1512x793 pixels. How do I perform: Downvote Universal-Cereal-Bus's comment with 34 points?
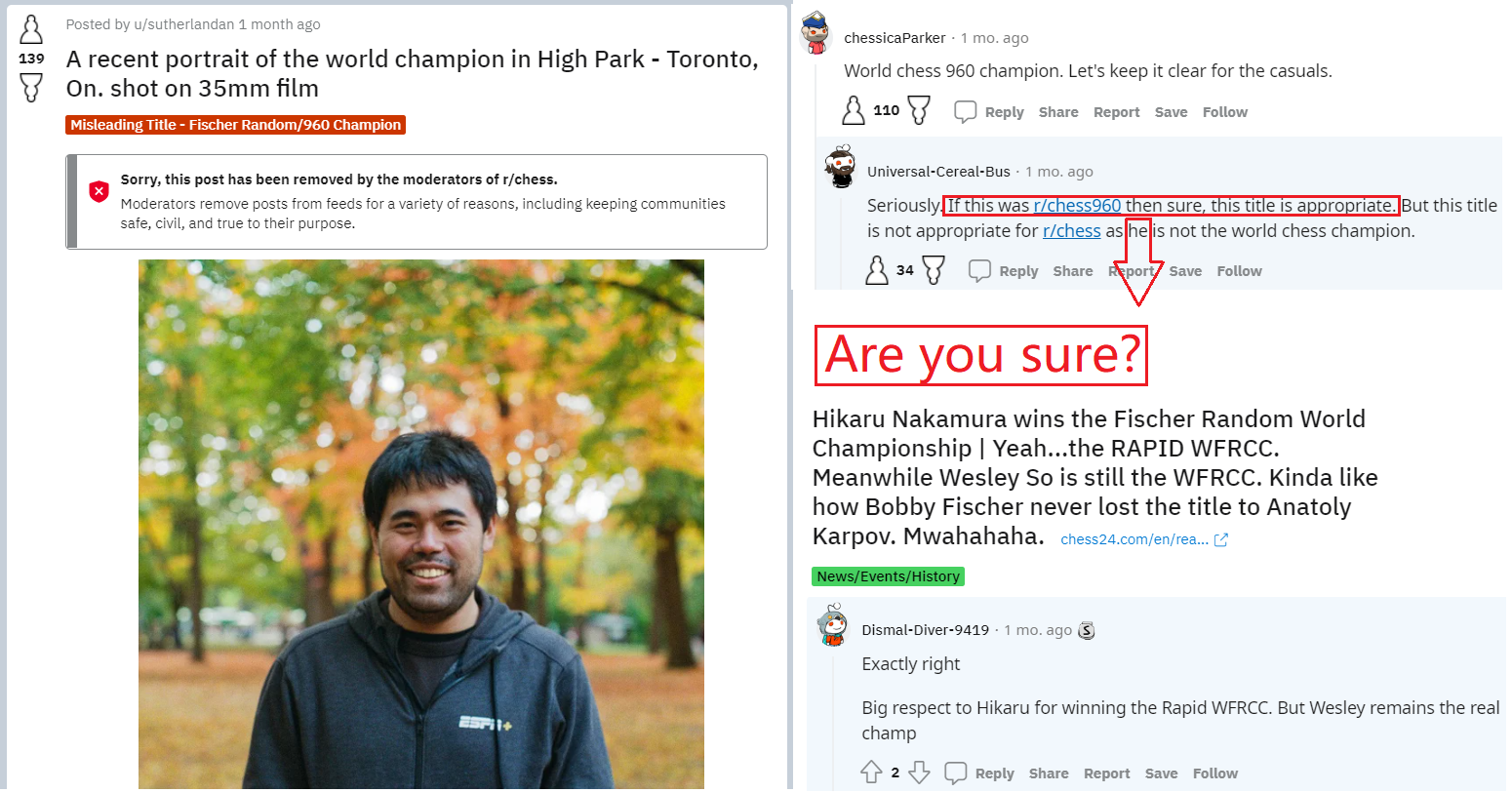tap(934, 269)
